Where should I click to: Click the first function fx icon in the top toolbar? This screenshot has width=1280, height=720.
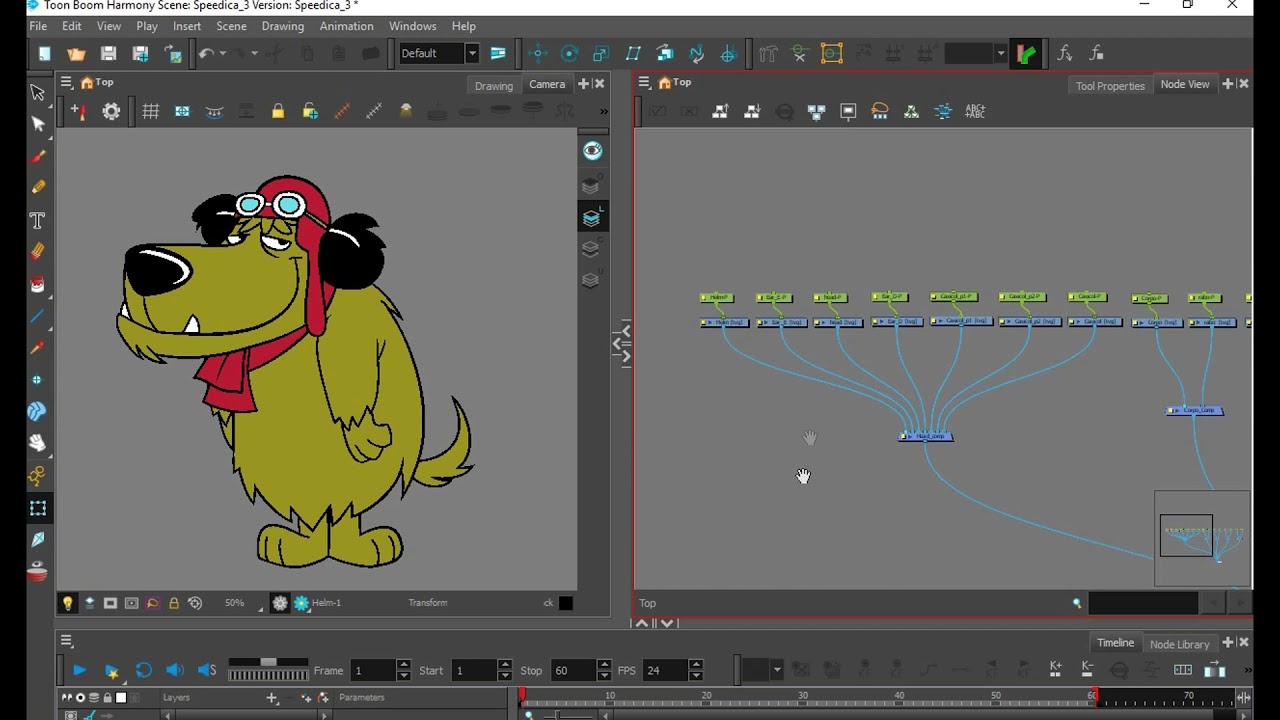1064,54
